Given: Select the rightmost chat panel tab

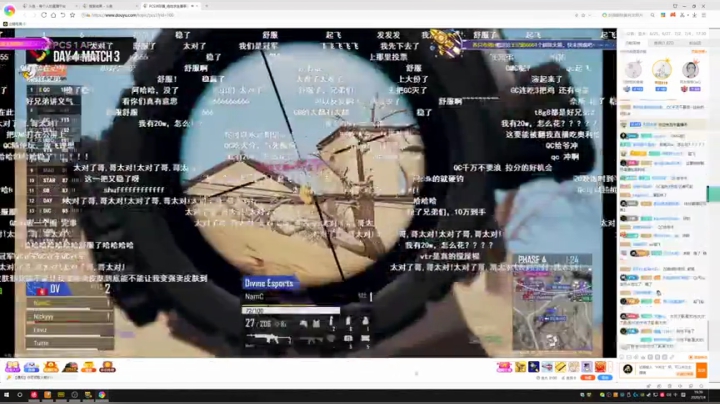Looking at the screenshot, I should point(695,43).
